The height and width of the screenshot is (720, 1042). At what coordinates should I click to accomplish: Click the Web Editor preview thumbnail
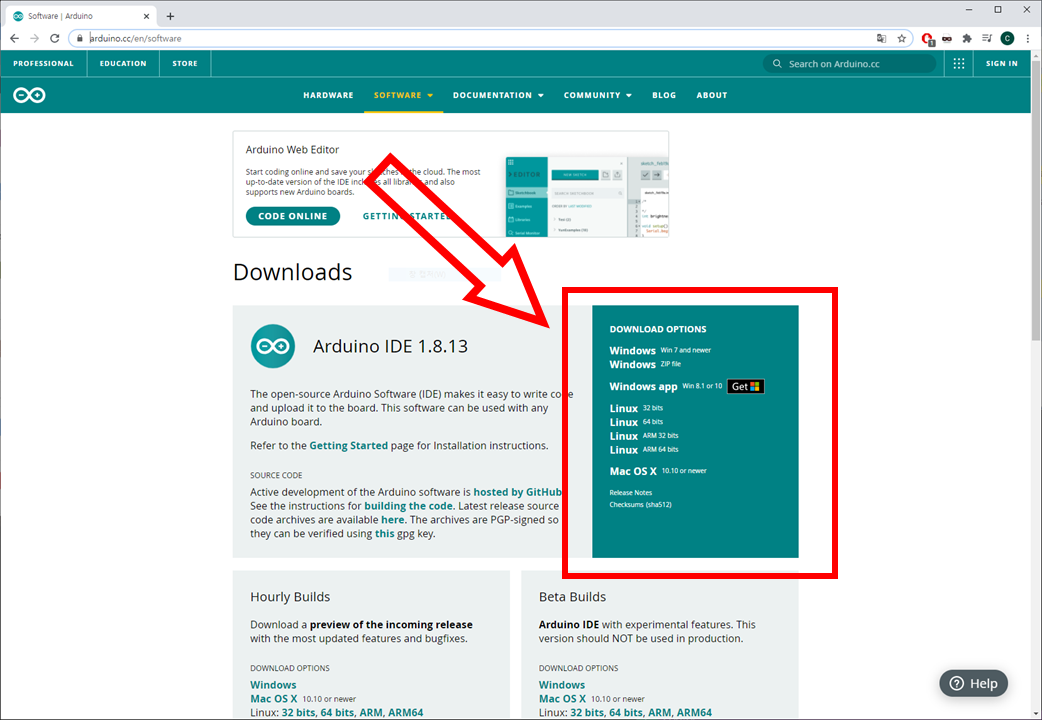coord(587,197)
